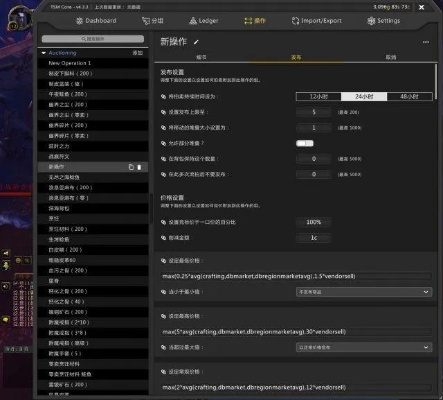Click the link icon on the 100% row
Viewport: 443px width, 400px height.
163,222
